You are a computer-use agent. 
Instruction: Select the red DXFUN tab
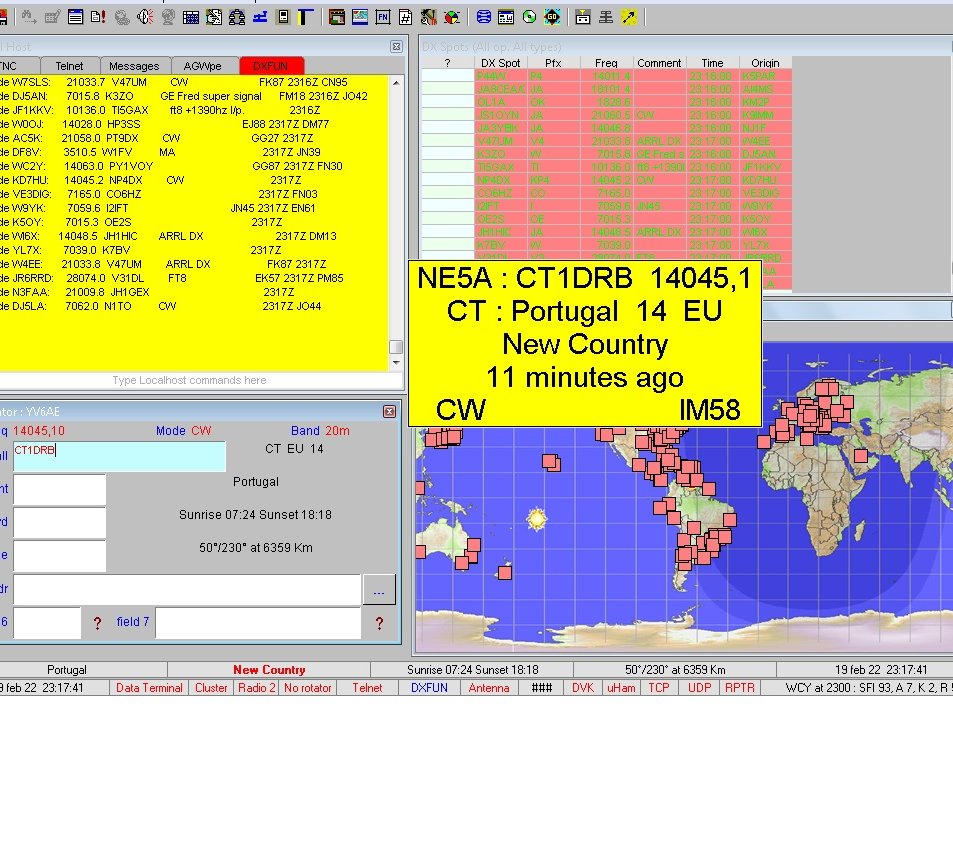point(270,66)
